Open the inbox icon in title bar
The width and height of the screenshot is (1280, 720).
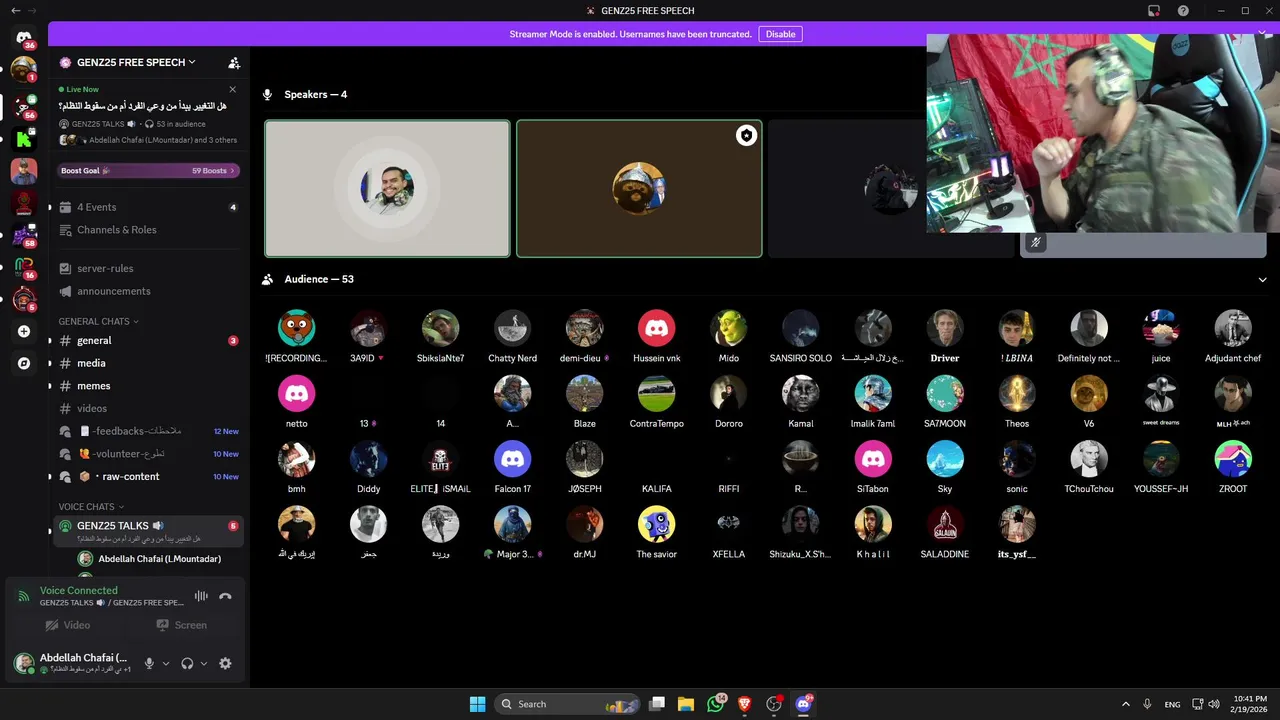(1153, 11)
